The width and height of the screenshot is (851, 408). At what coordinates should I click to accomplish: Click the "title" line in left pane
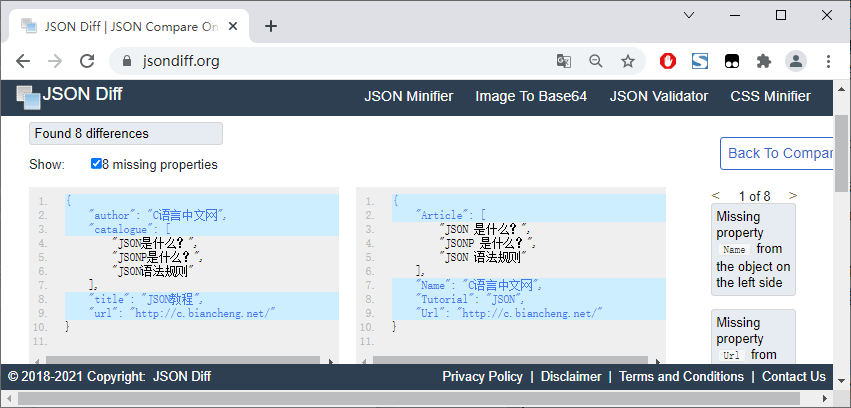coord(202,299)
